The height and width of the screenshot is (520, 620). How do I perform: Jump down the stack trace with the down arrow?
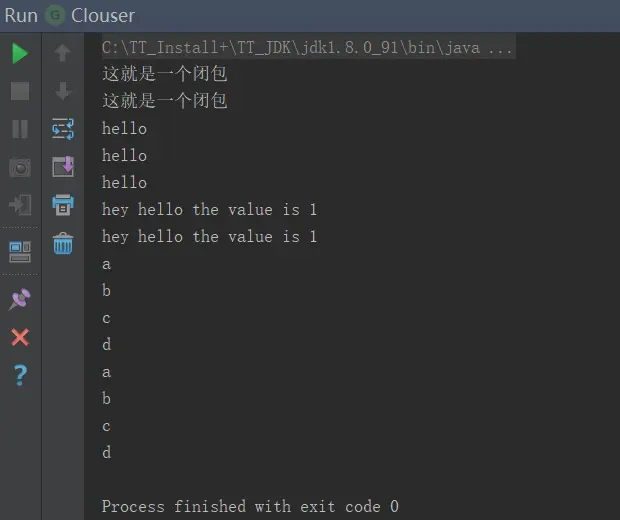[x=63, y=91]
